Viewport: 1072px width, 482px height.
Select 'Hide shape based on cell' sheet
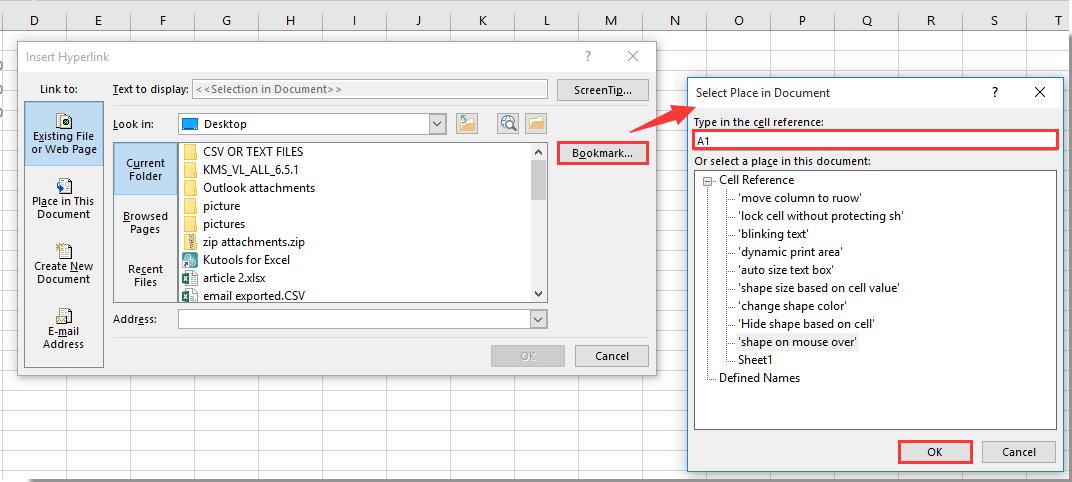806,324
